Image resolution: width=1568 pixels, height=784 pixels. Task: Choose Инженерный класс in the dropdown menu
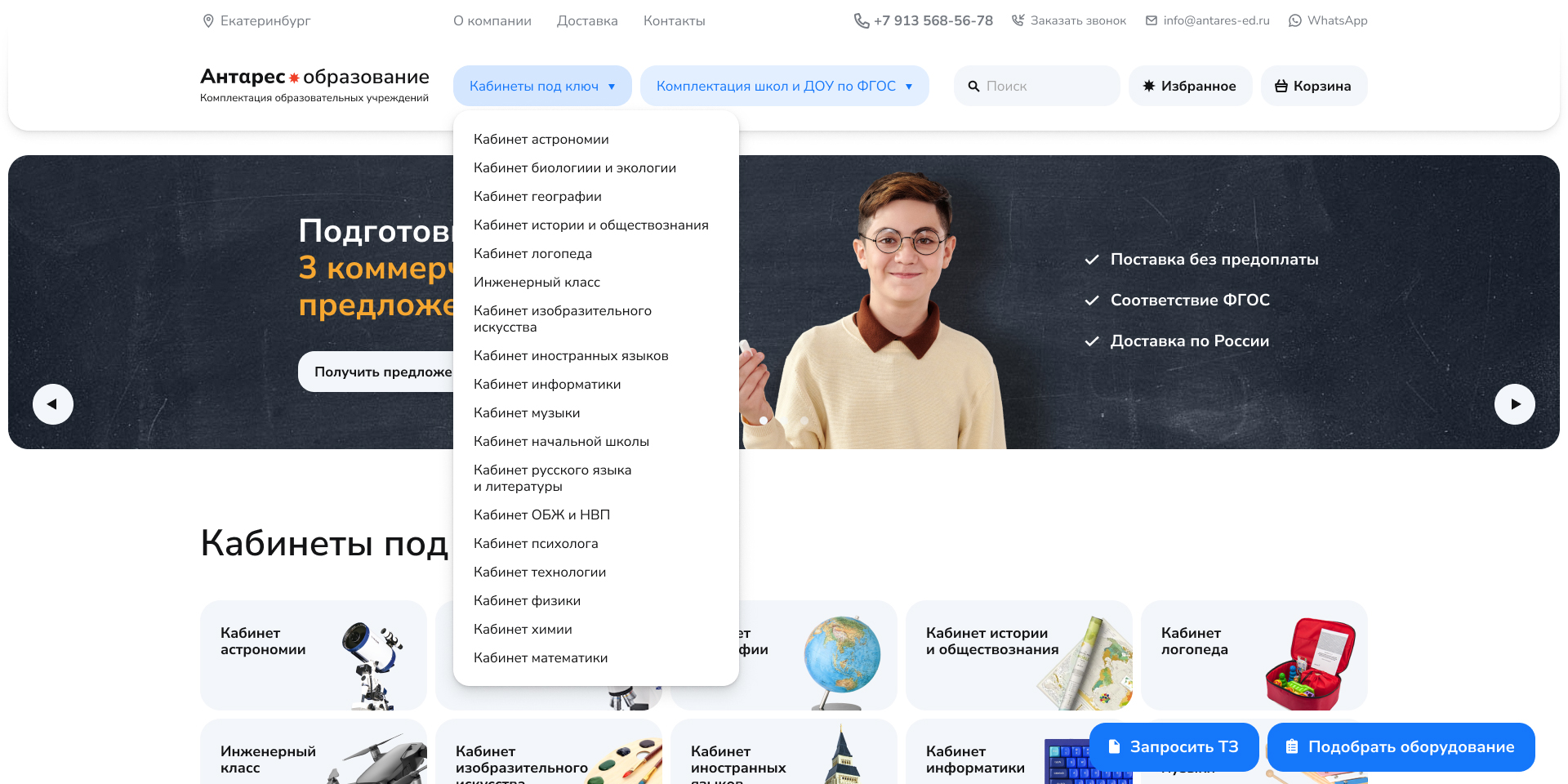click(537, 282)
